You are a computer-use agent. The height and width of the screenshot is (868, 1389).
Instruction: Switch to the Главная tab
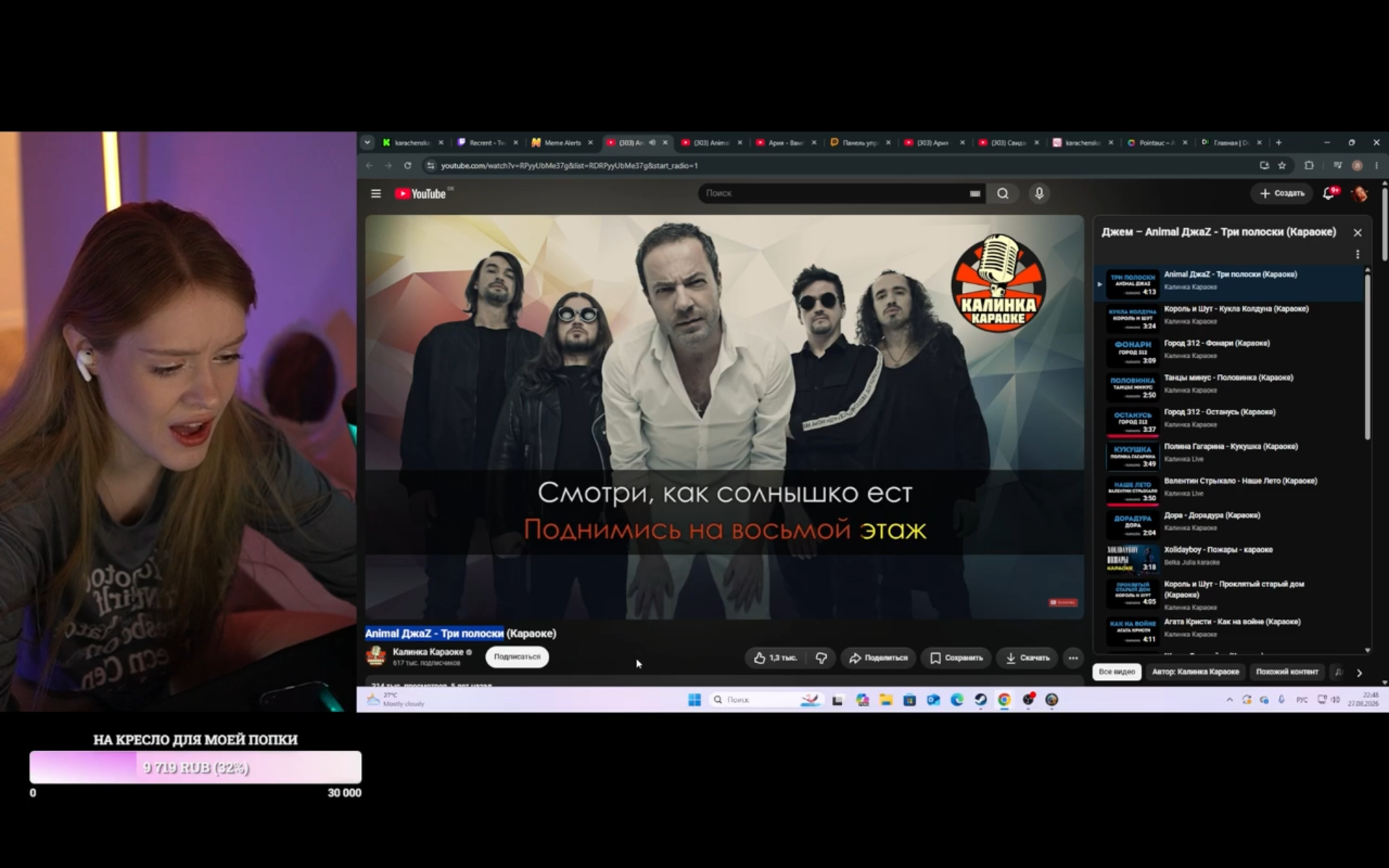pos(1231,142)
